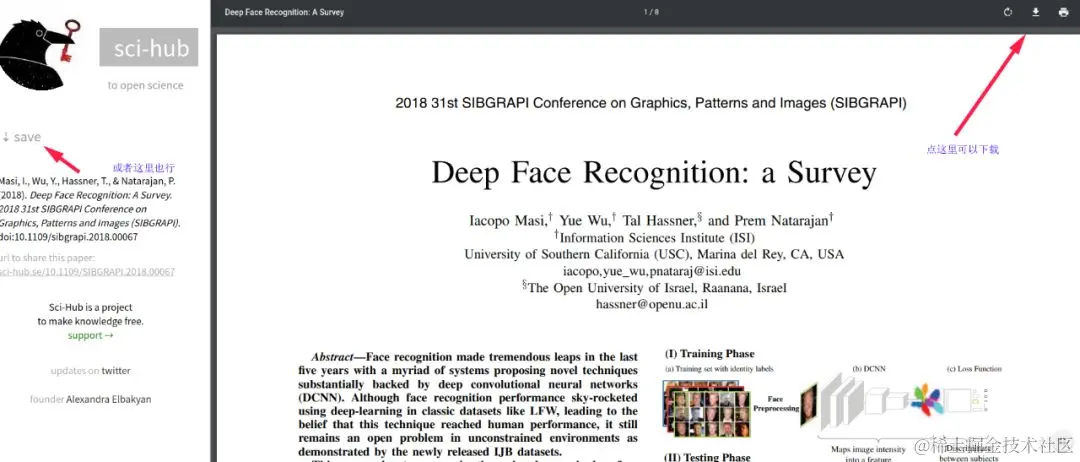
Task: Click 'url to share this paper:' label
Action: [48, 258]
